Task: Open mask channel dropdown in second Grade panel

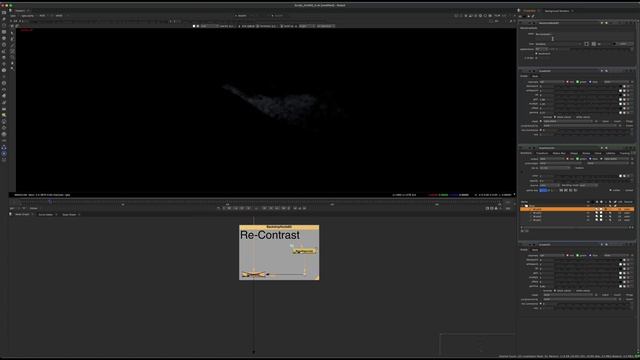Action: [x=569, y=295]
